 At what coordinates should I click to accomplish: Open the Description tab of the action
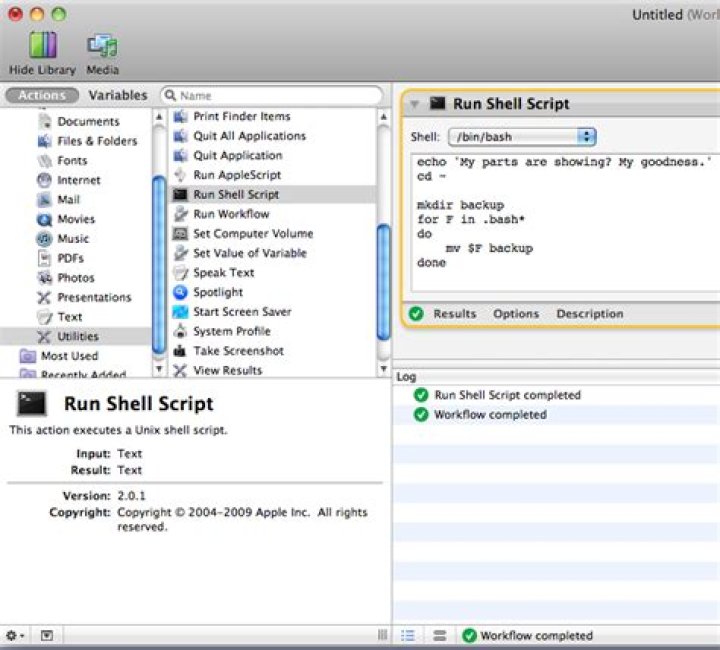coord(590,314)
